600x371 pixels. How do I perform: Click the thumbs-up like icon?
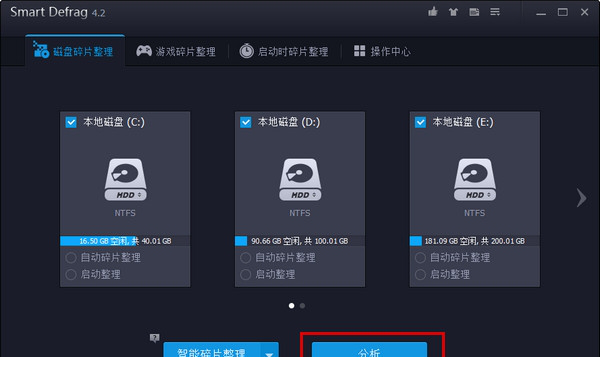click(x=433, y=12)
